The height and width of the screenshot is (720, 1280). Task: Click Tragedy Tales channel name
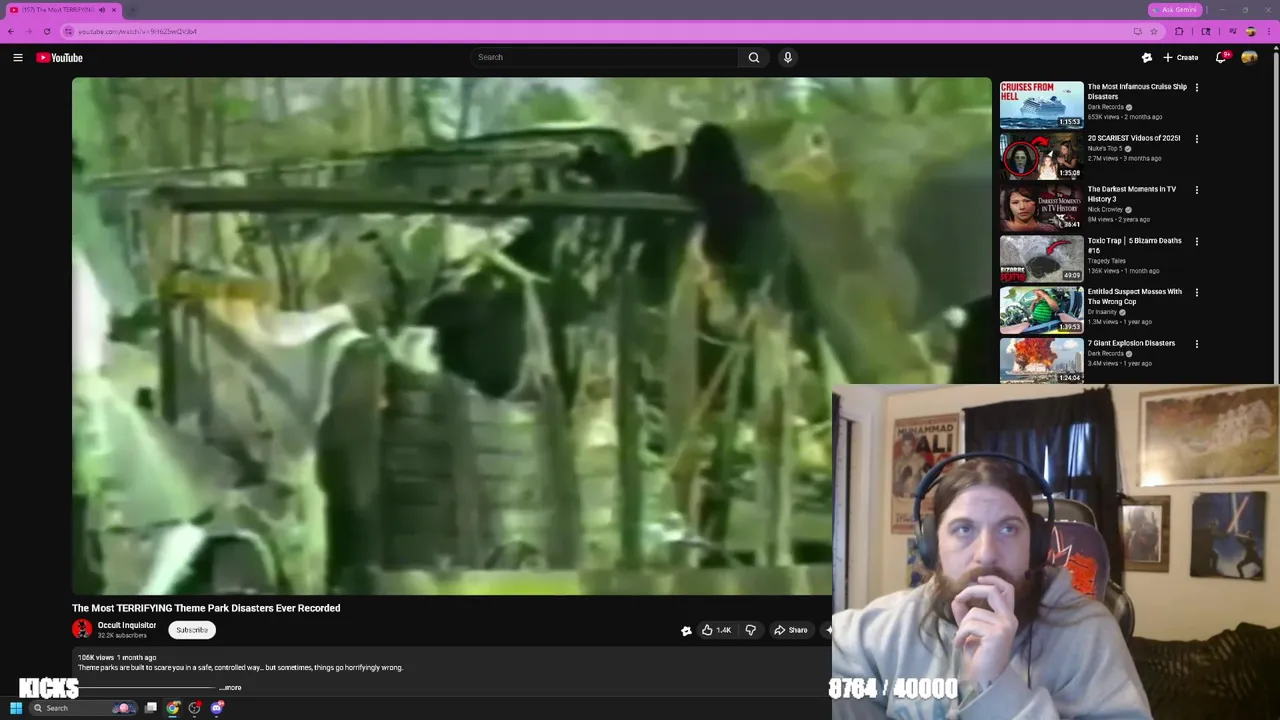[x=1107, y=261]
